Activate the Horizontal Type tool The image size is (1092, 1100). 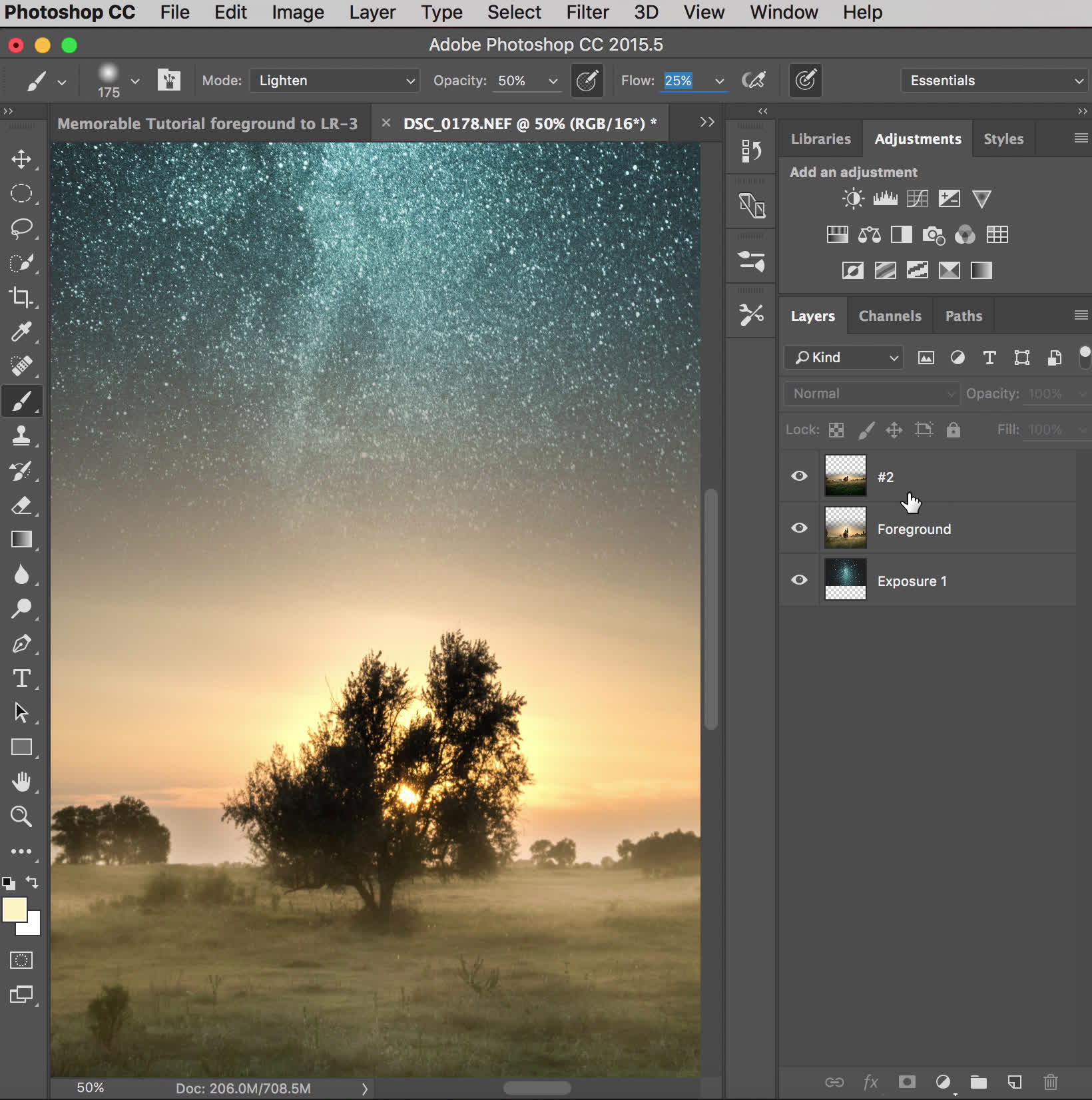[21, 679]
